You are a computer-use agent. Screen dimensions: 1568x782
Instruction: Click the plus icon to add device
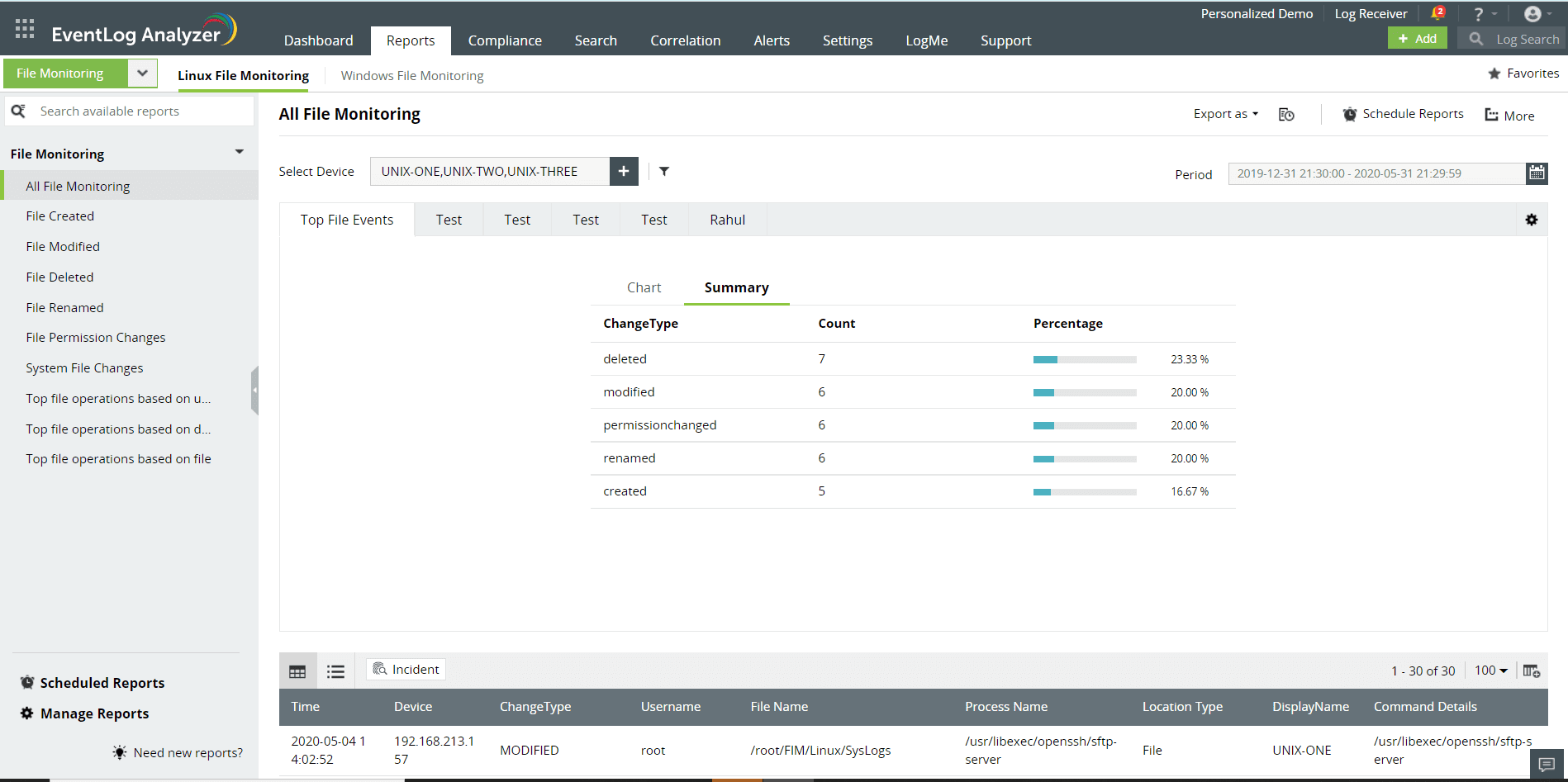(624, 172)
